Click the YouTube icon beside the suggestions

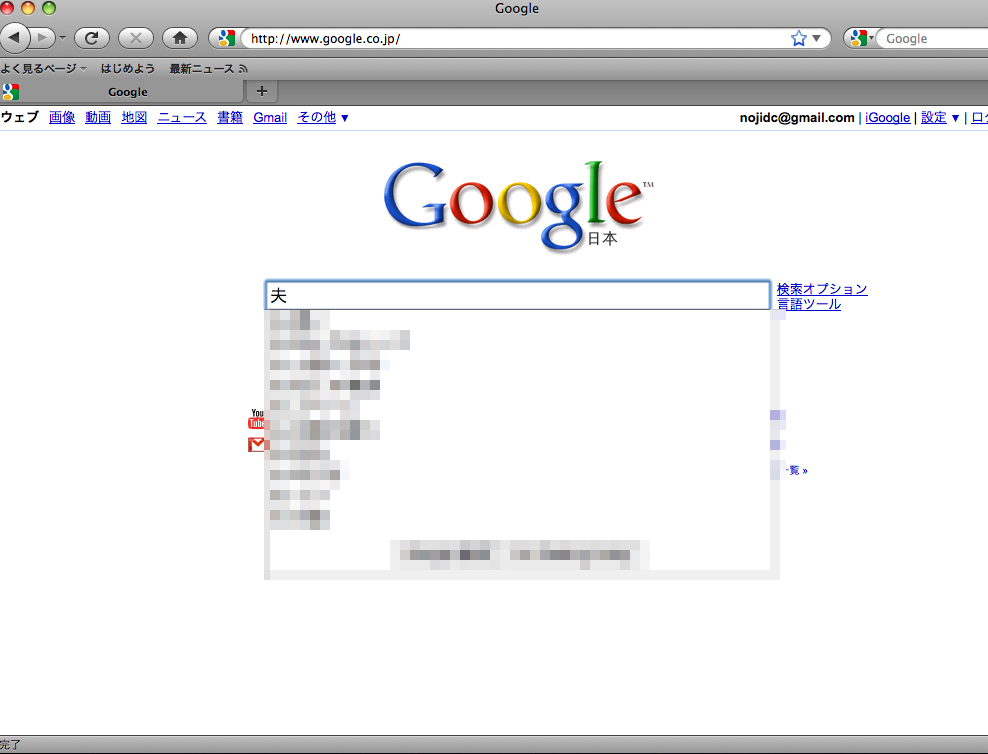pos(256,418)
